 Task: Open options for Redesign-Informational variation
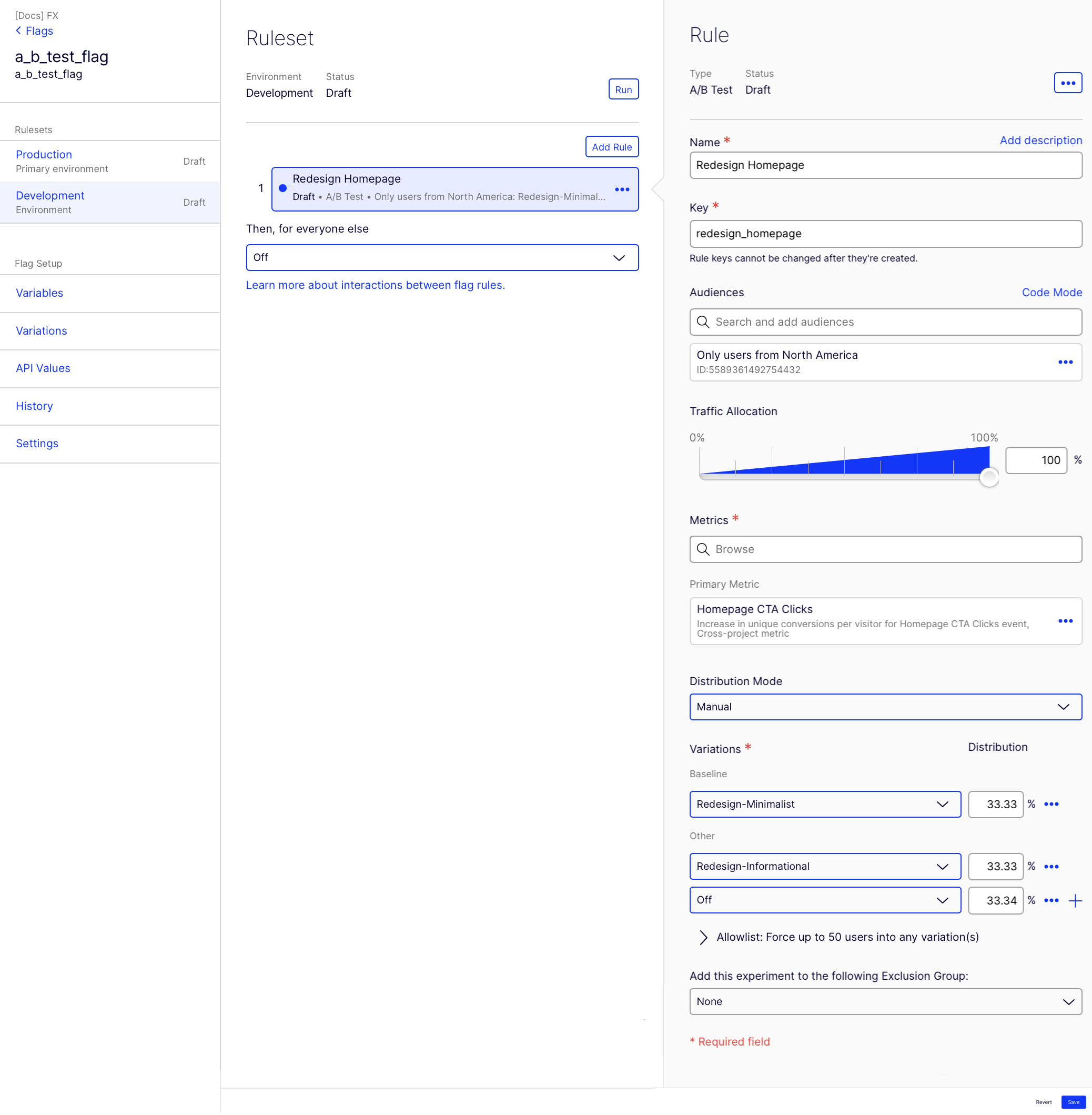pos(1050,867)
